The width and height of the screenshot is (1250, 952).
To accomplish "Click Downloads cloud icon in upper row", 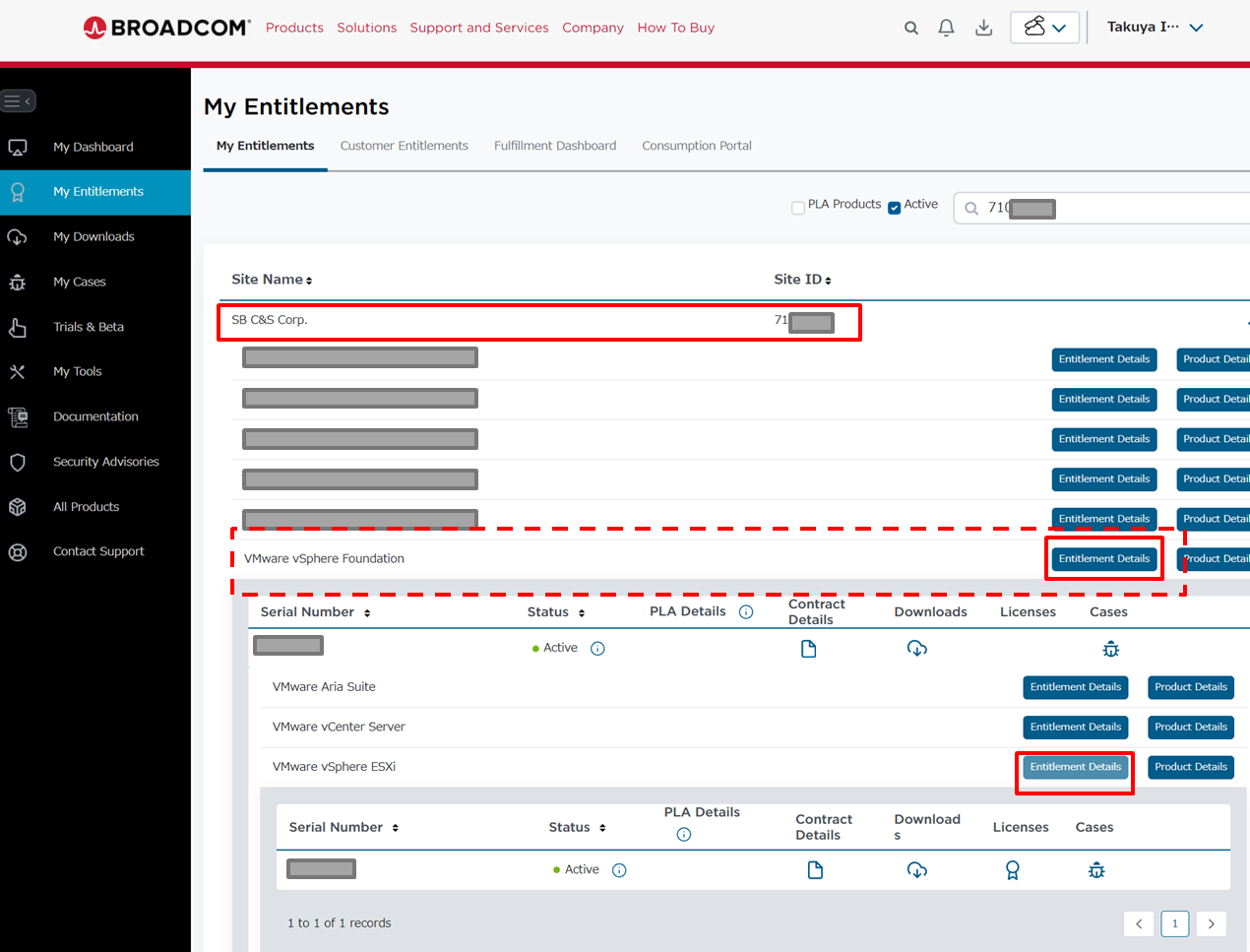I will click(917, 649).
